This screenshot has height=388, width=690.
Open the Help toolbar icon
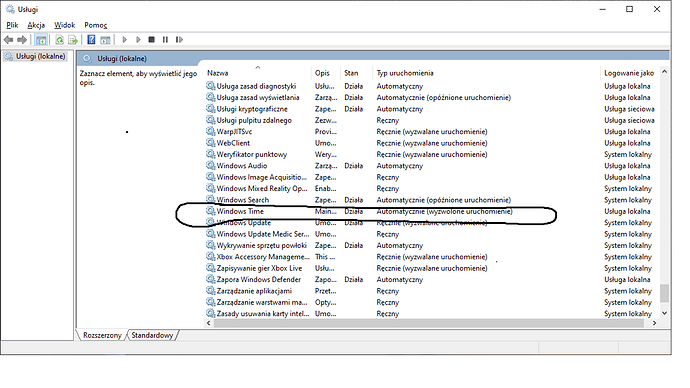pos(91,40)
